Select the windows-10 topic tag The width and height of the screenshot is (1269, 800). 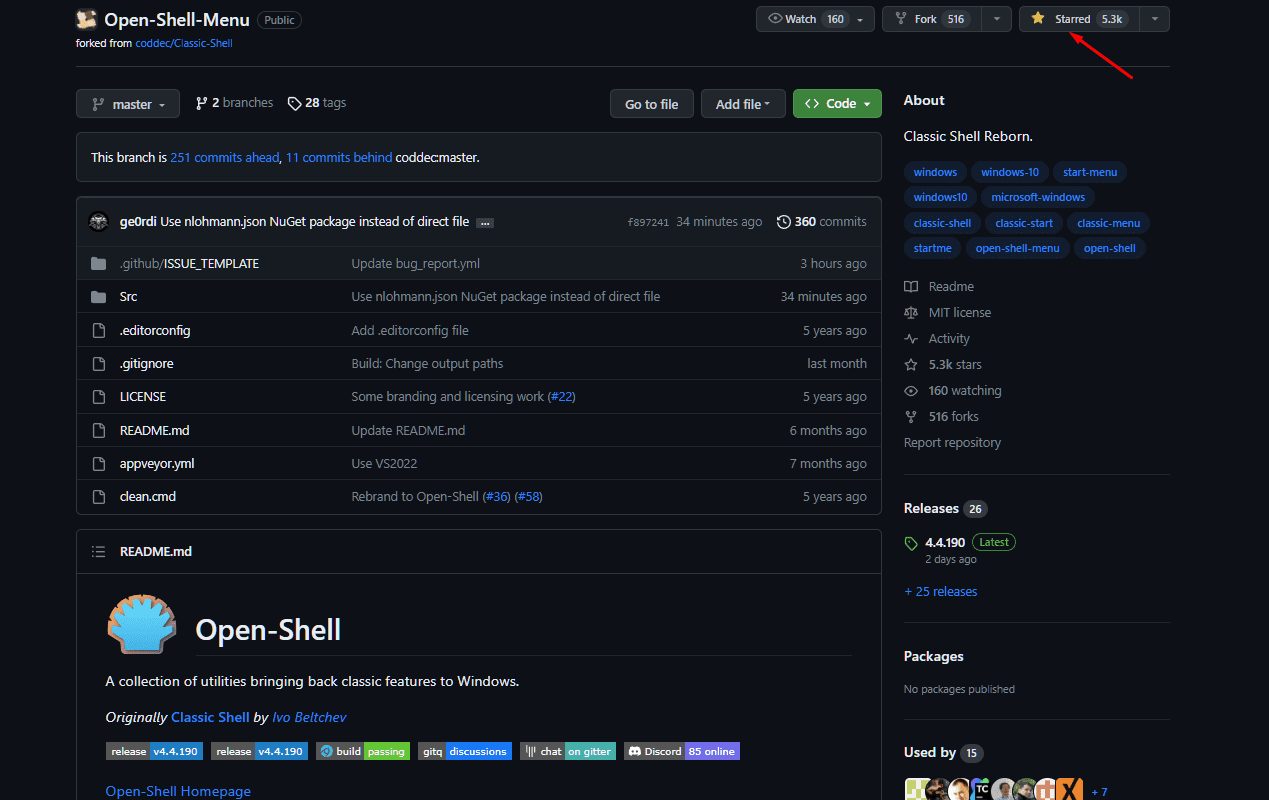1010,172
